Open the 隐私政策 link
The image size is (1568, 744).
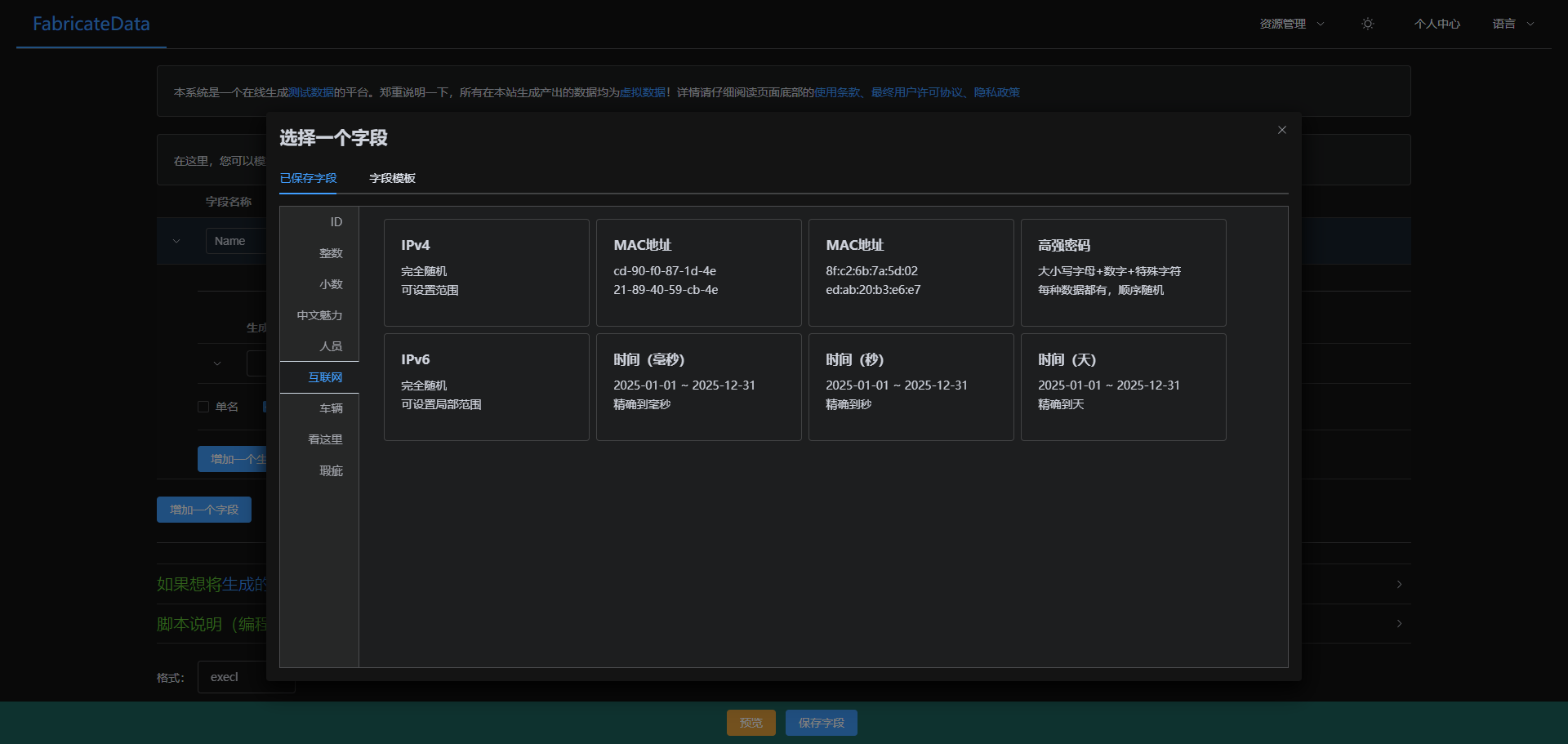[x=997, y=92]
